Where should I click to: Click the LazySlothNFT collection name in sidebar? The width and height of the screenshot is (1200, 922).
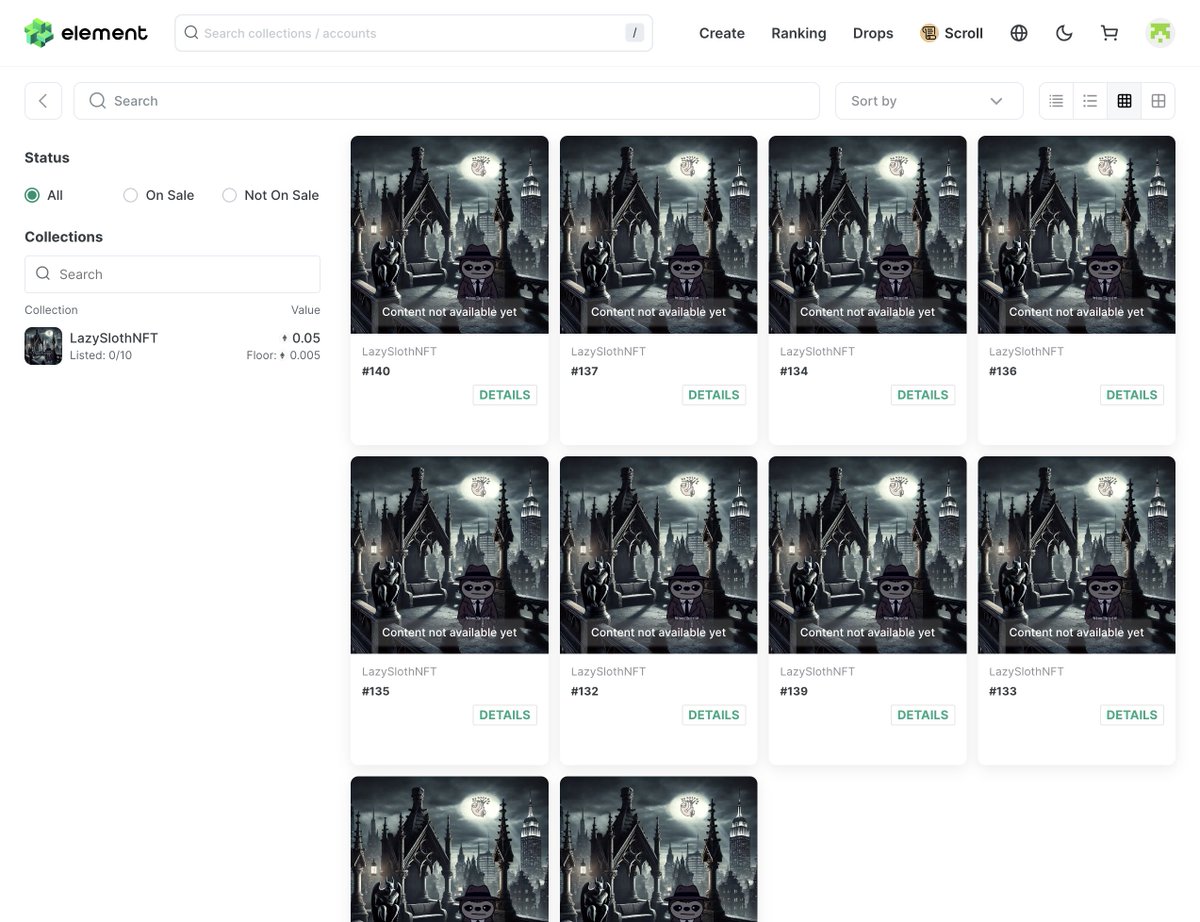[114, 338]
